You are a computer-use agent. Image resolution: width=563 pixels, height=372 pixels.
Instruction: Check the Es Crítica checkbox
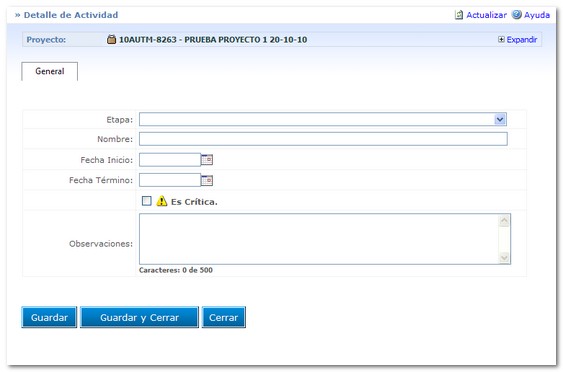pyautogui.click(x=146, y=201)
